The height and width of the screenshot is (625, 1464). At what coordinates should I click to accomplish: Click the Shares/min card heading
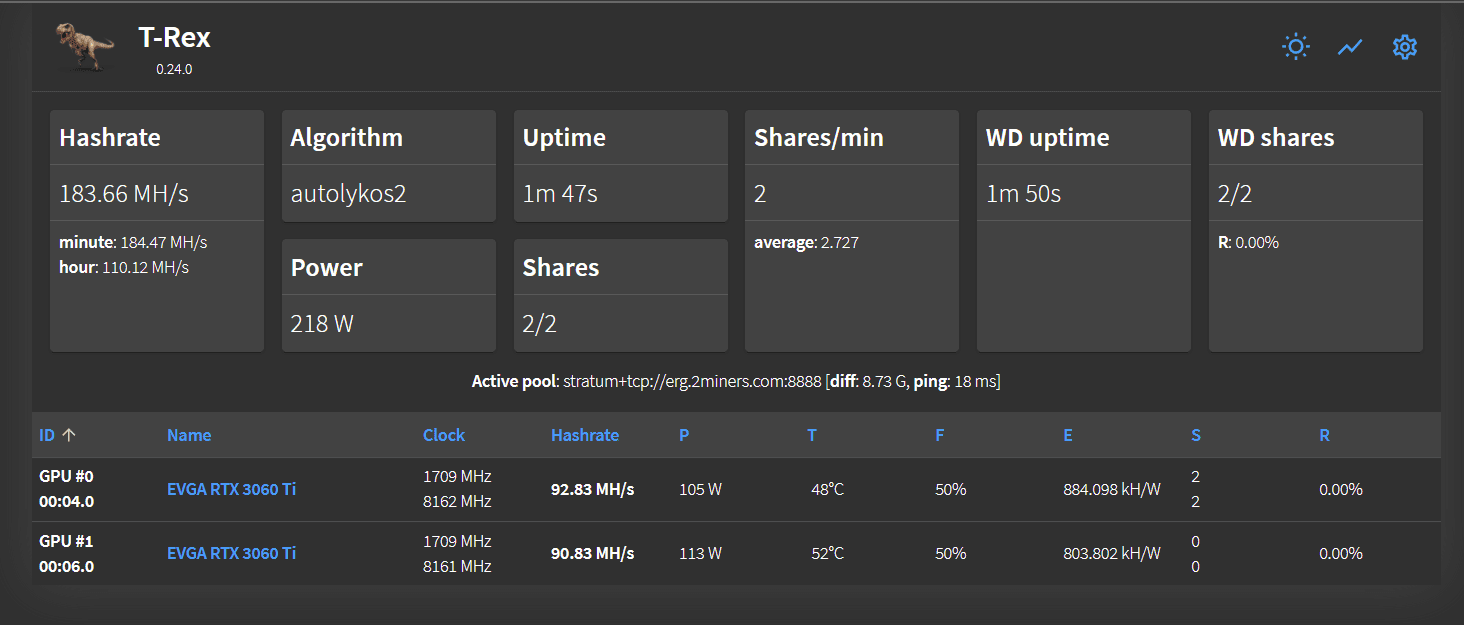click(x=819, y=137)
